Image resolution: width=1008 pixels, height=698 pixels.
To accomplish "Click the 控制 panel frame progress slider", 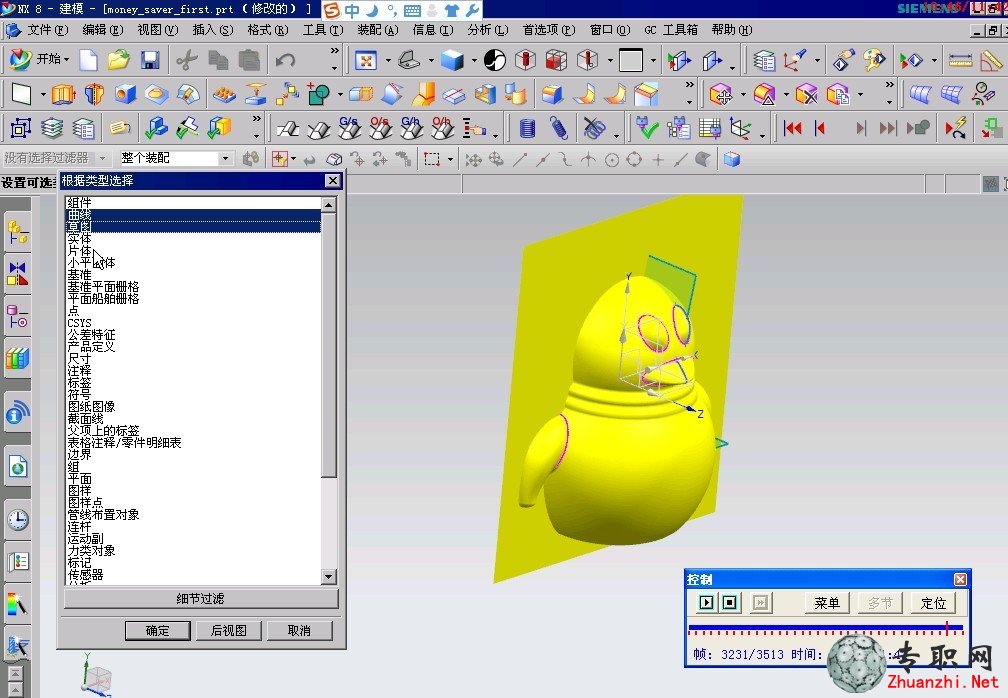I will tap(826, 628).
